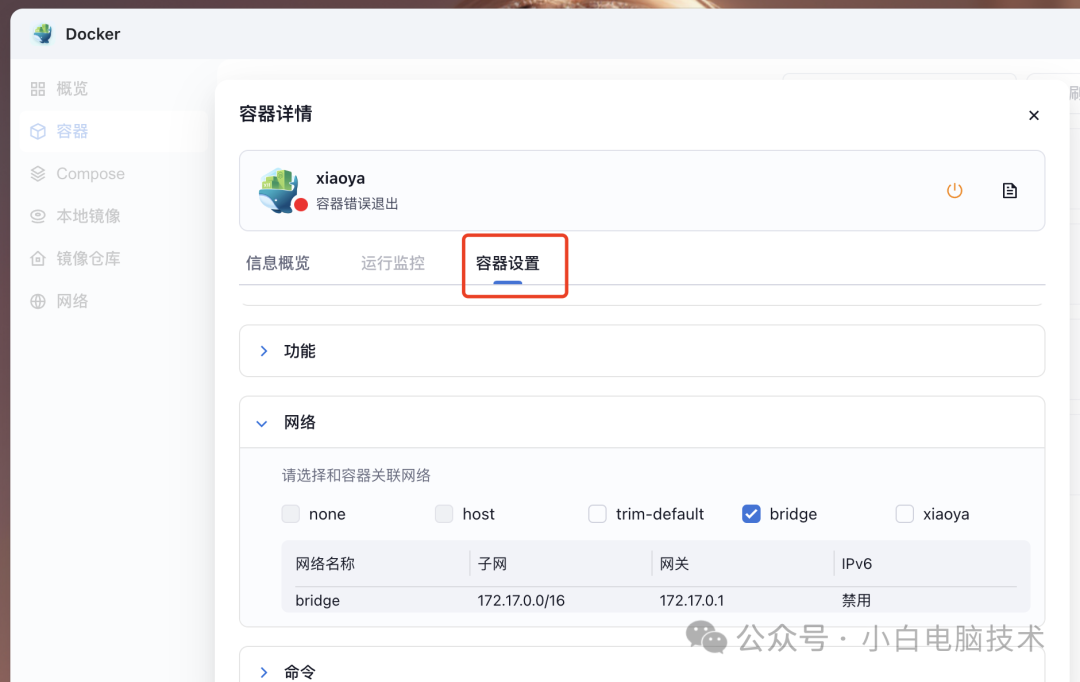Click the 网络 globe icon in sidebar
Screen dimensions: 1080x682
click(x=38, y=301)
